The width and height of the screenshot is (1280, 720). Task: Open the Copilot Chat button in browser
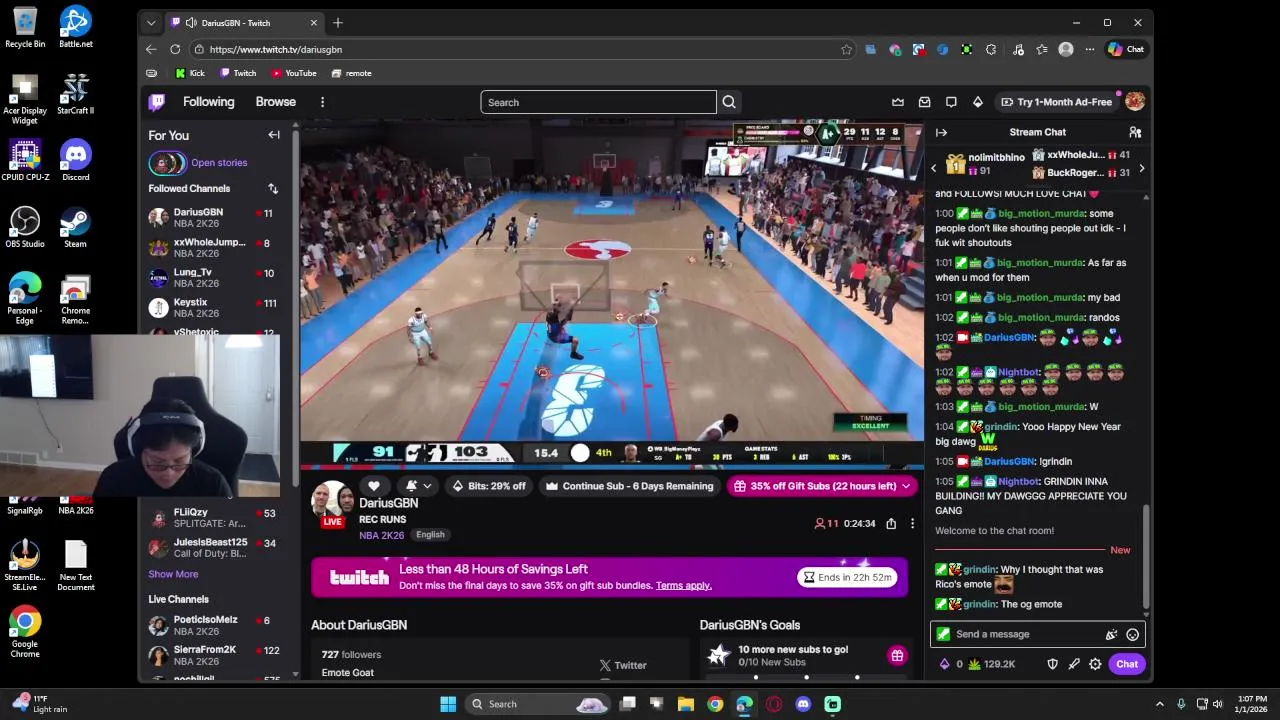1126,49
